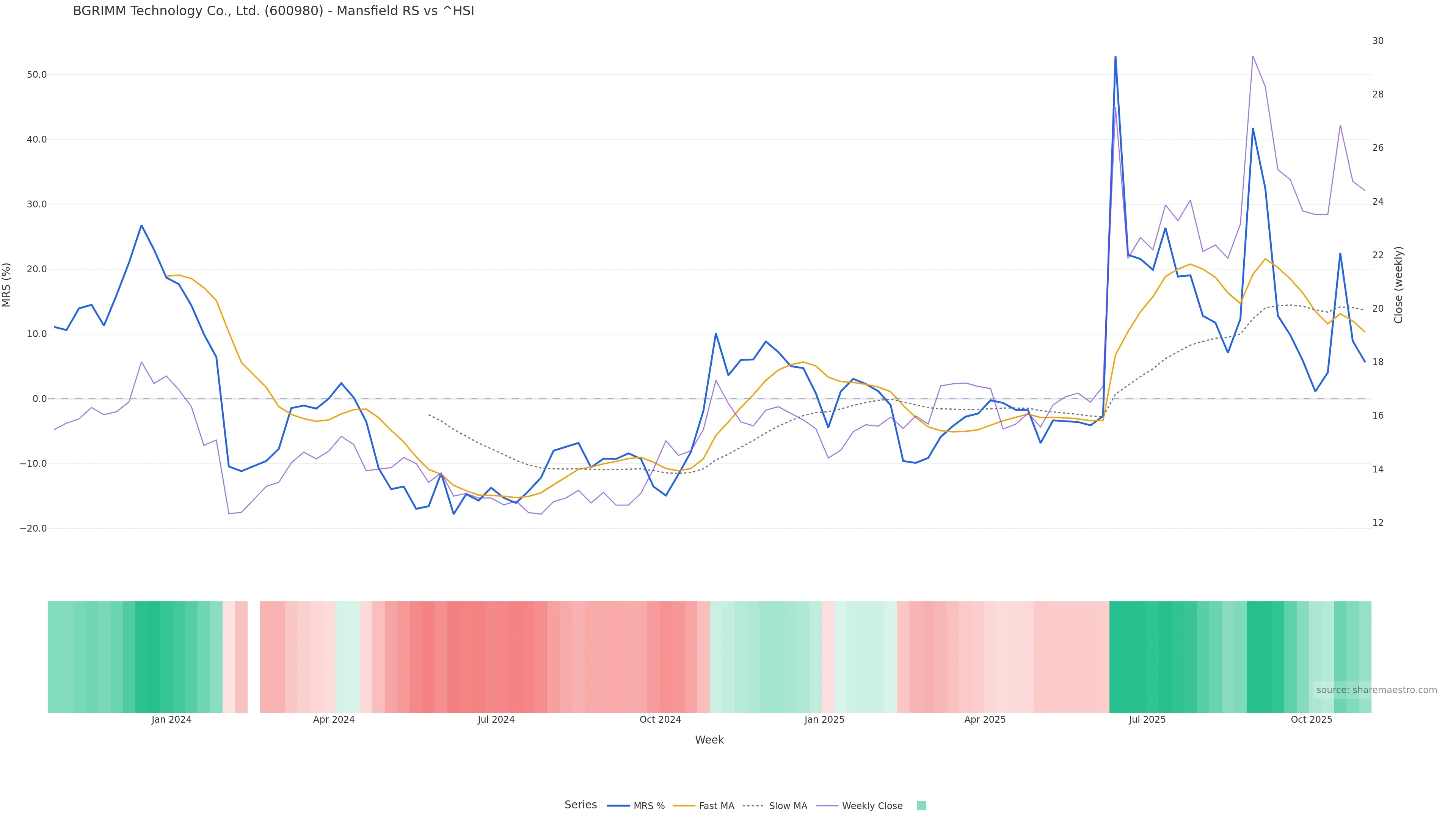The width and height of the screenshot is (1456, 819).
Task: Select the Oct 2024 x-axis tick label
Action: click(660, 720)
